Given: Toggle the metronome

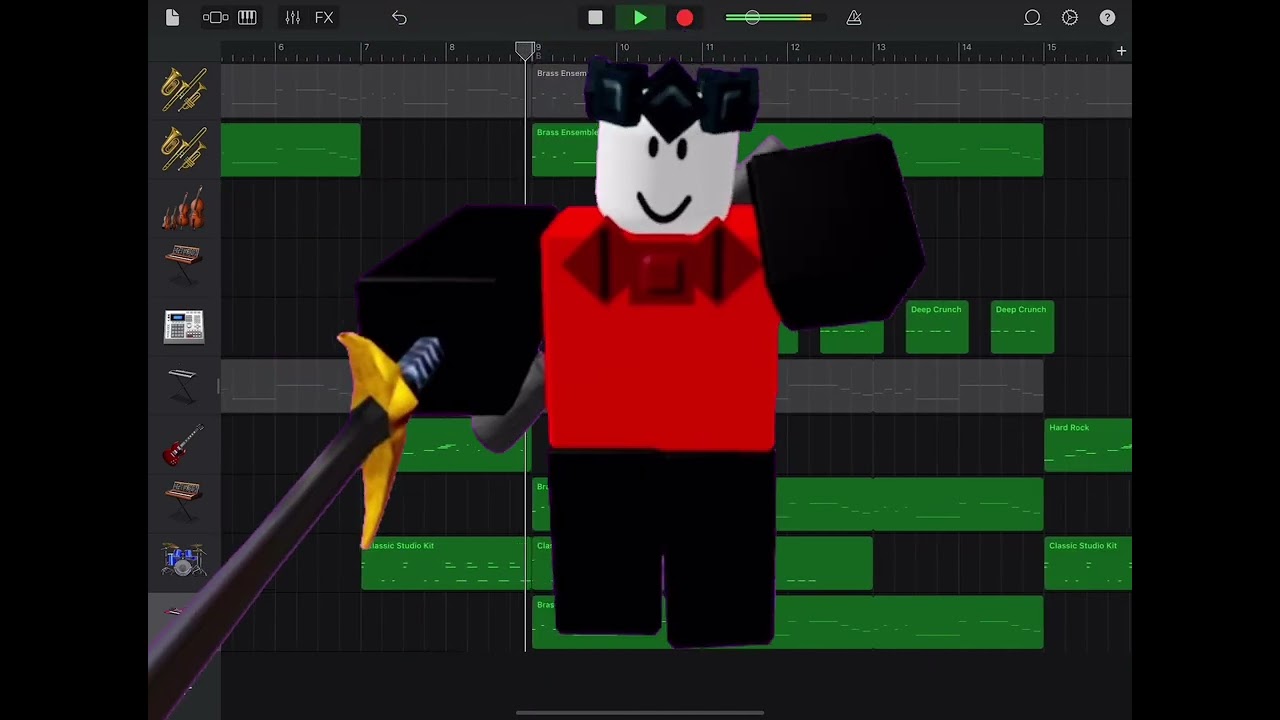Looking at the screenshot, I should tap(854, 18).
